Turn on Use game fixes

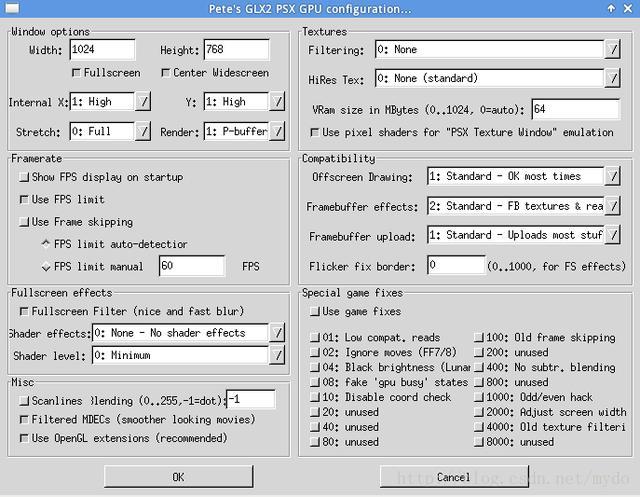click(x=315, y=312)
